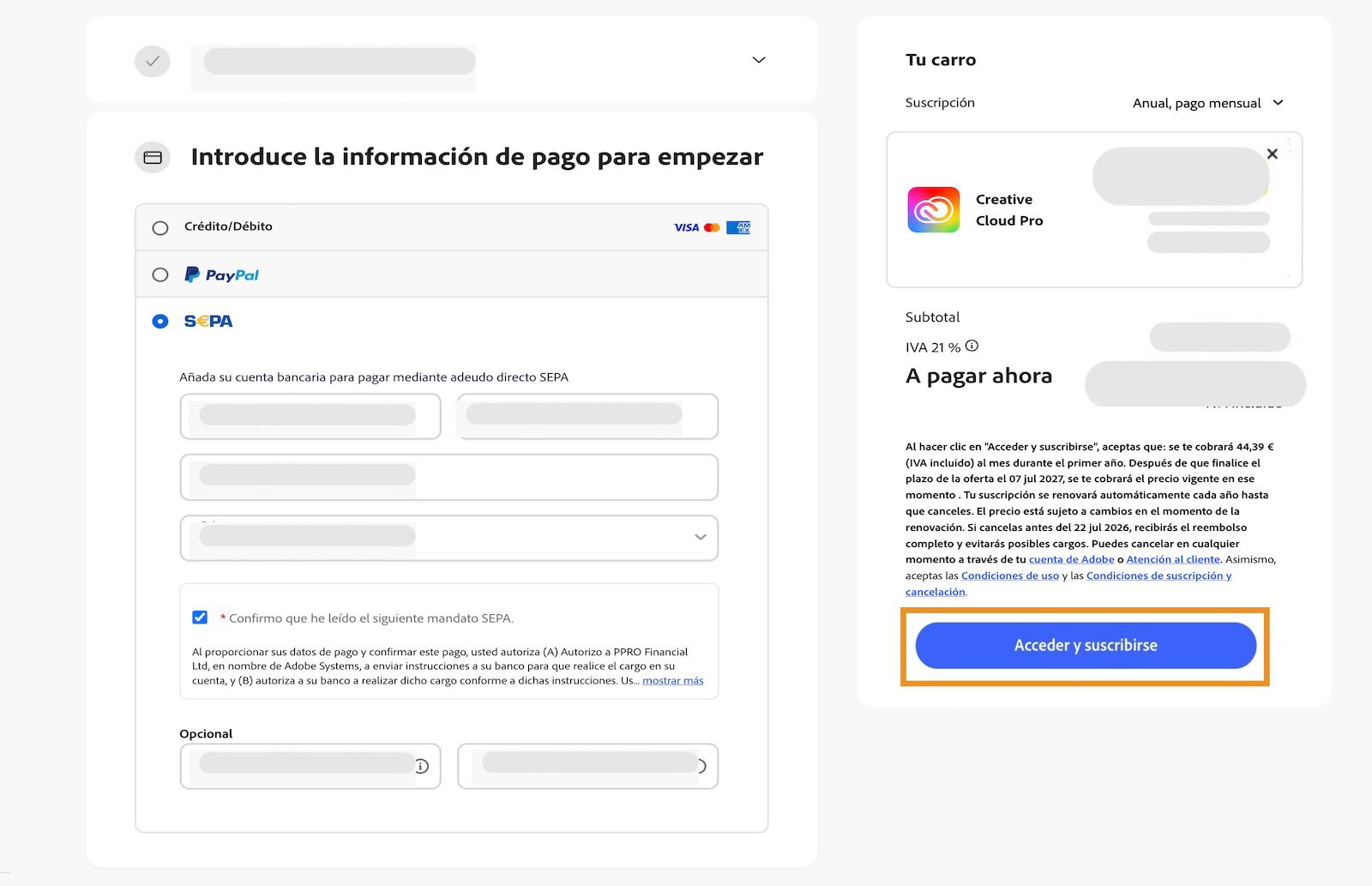Click the wide bank account input field

(x=448, y=477)
